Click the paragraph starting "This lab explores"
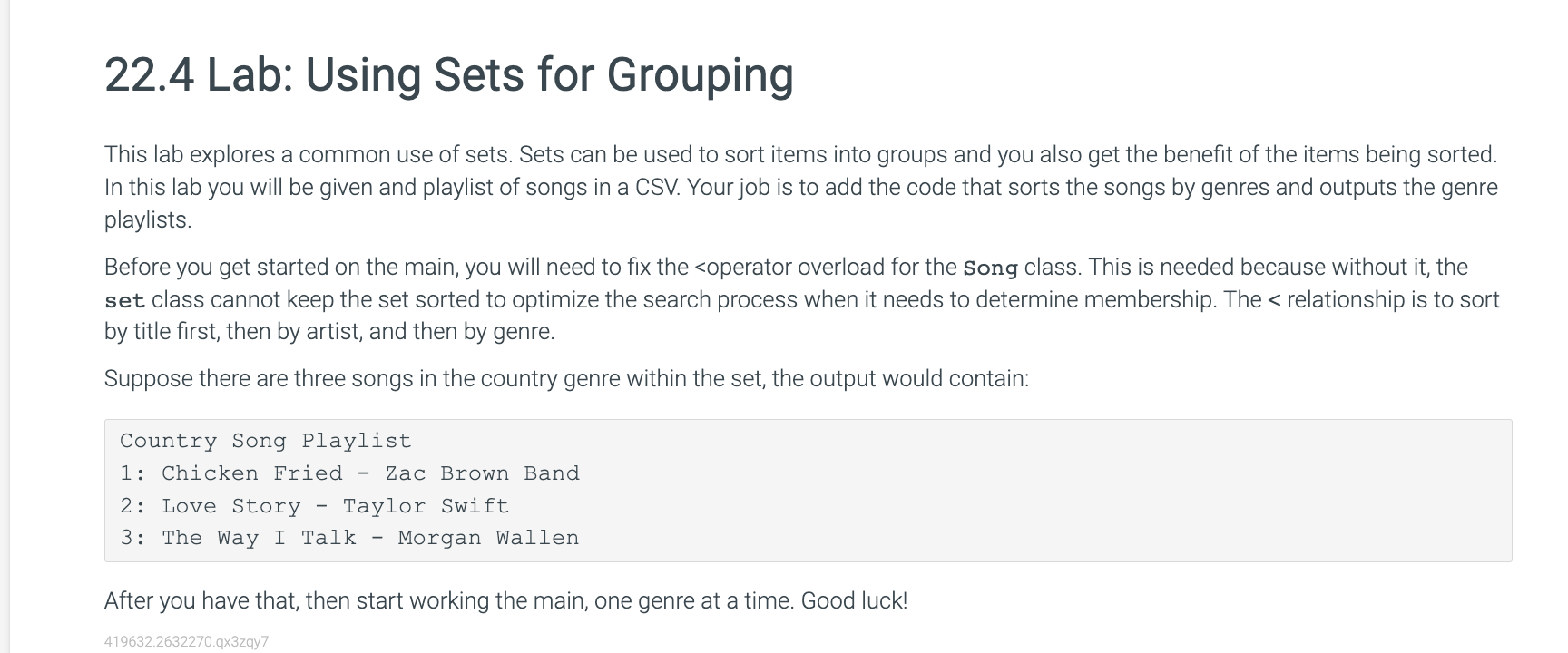This screenshot has height=653, width=1568. coord(799,187)
